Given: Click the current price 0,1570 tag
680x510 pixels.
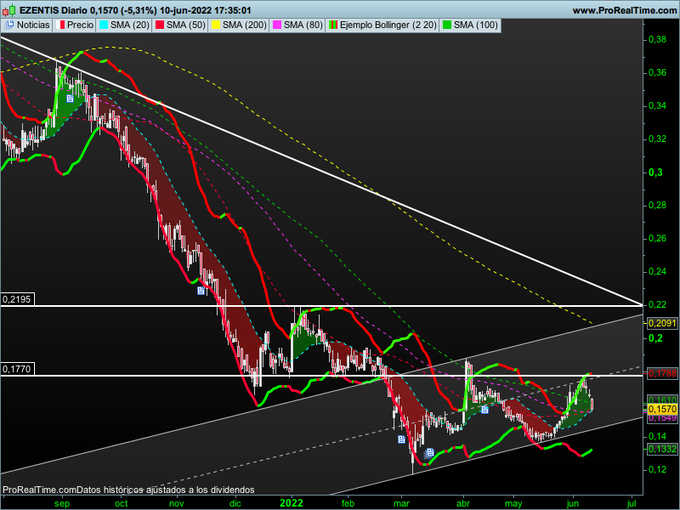Looking at the screenshot, I should click(662, 409).
